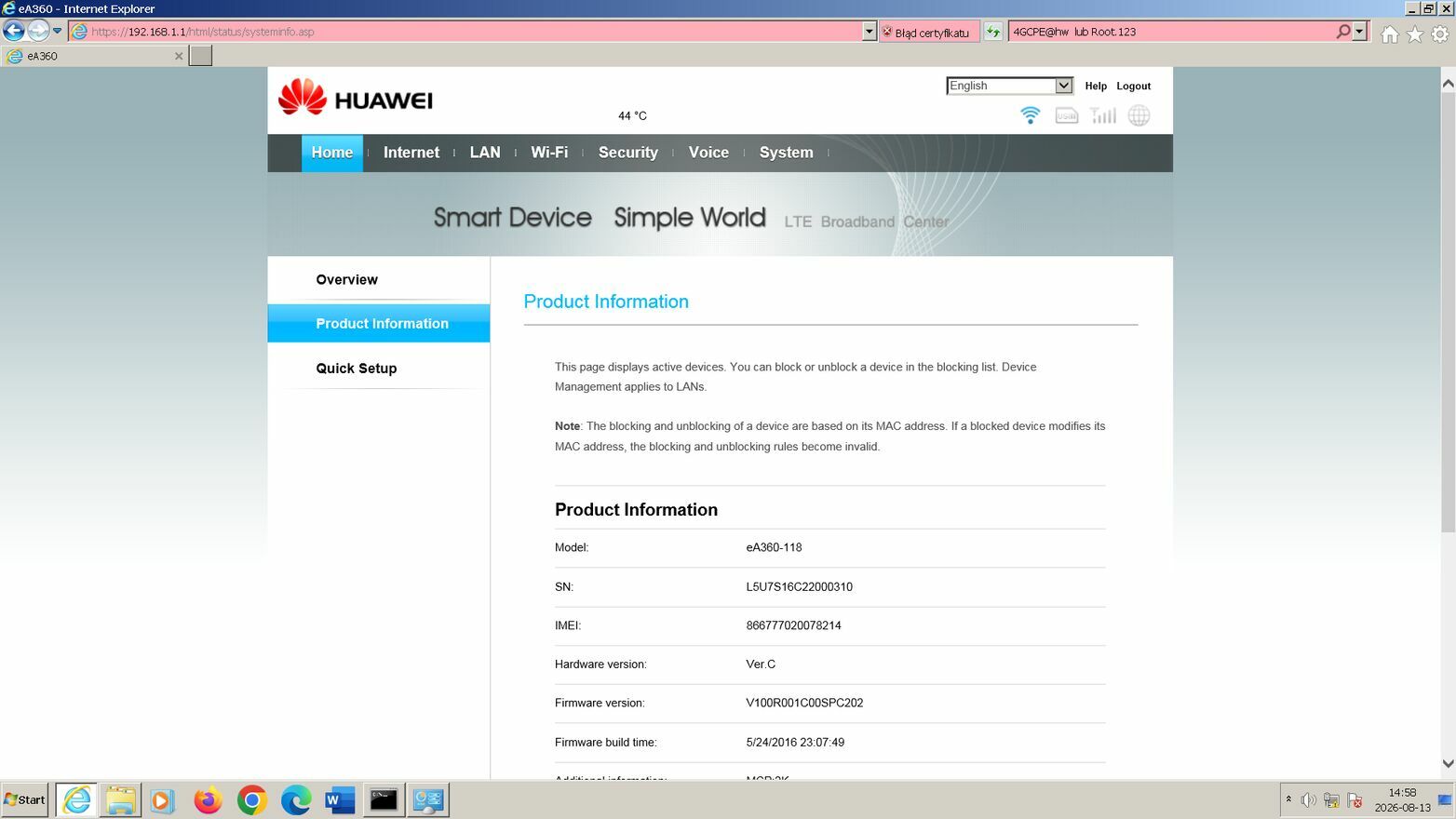Viewport: 1456px width, 819px height.
Task: Click the Logout link
Action: pos(1134,86)
